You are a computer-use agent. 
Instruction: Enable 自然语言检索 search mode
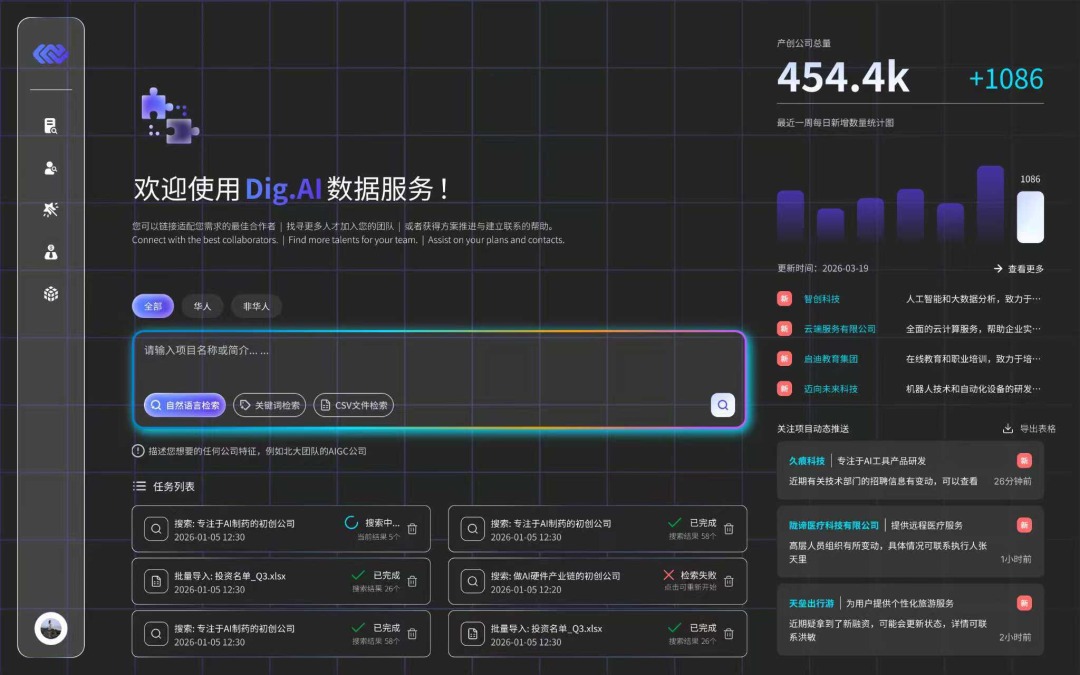(x=185, y=405)
